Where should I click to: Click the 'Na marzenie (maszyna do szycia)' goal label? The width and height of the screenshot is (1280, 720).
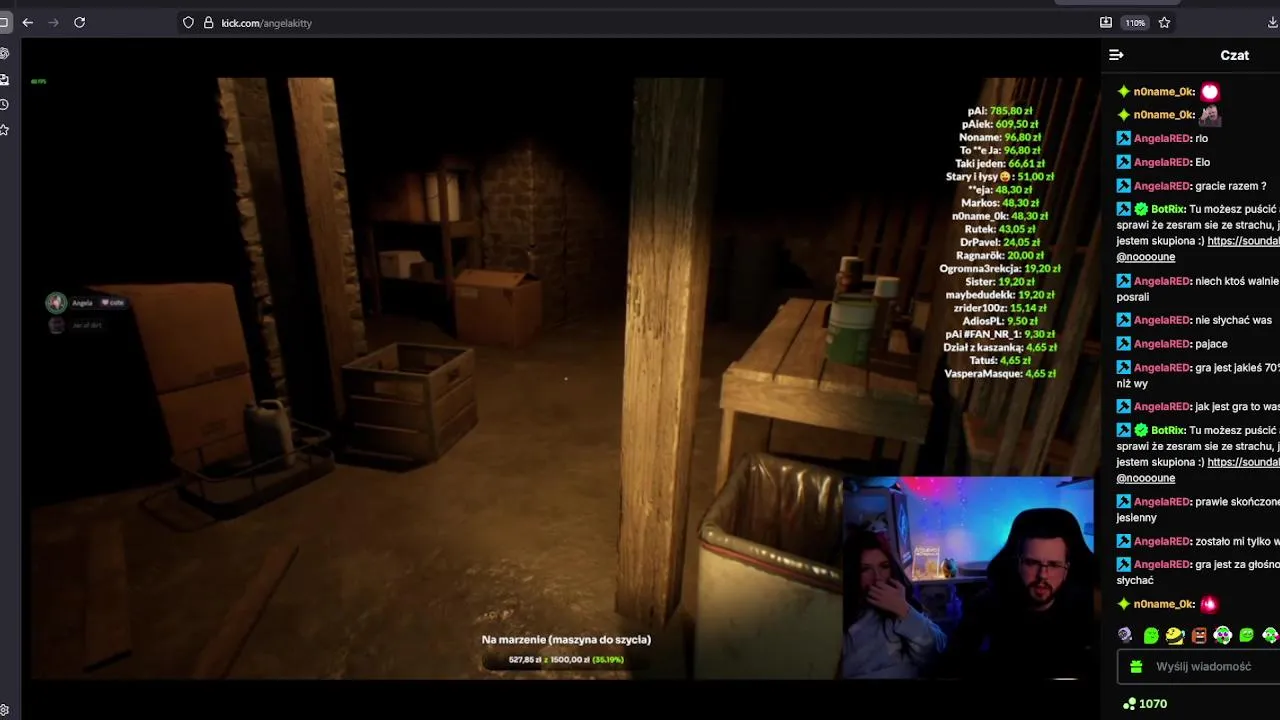(566, 640)
